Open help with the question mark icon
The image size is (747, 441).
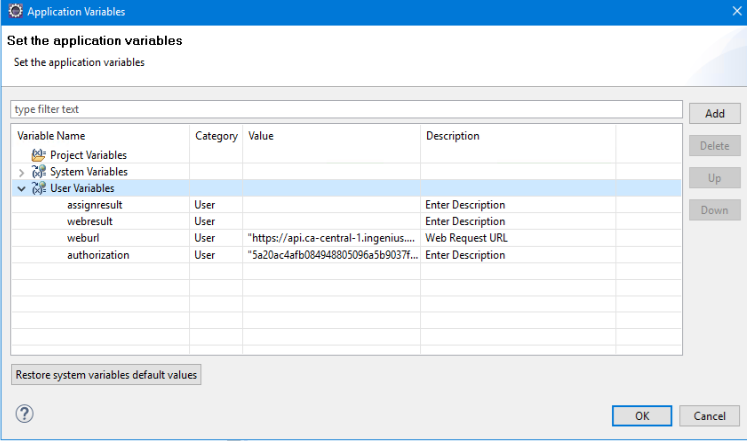click(x=25, y=413)
